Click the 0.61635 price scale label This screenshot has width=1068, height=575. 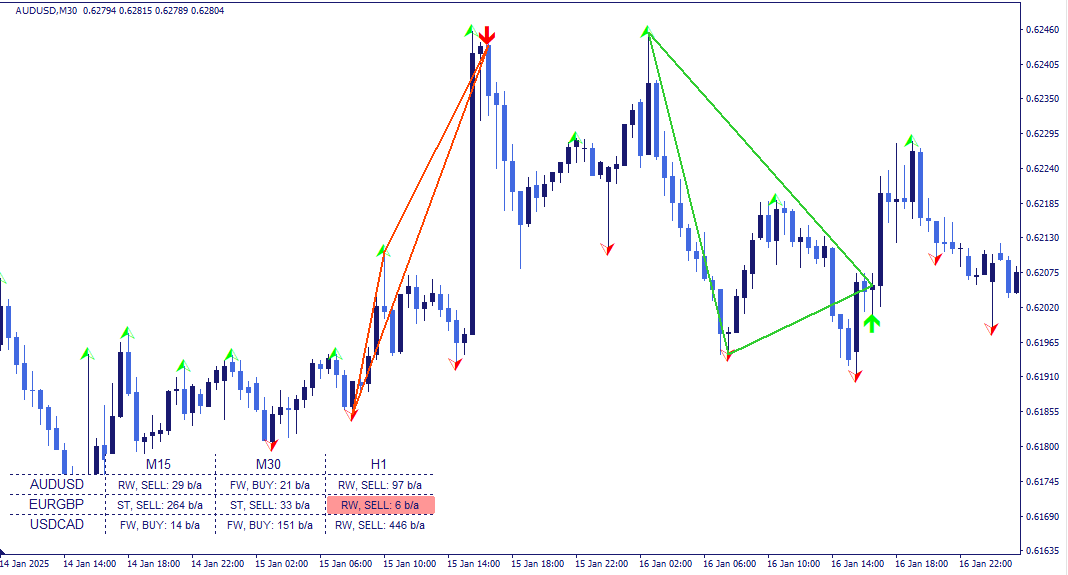[x=1043, y=550]
